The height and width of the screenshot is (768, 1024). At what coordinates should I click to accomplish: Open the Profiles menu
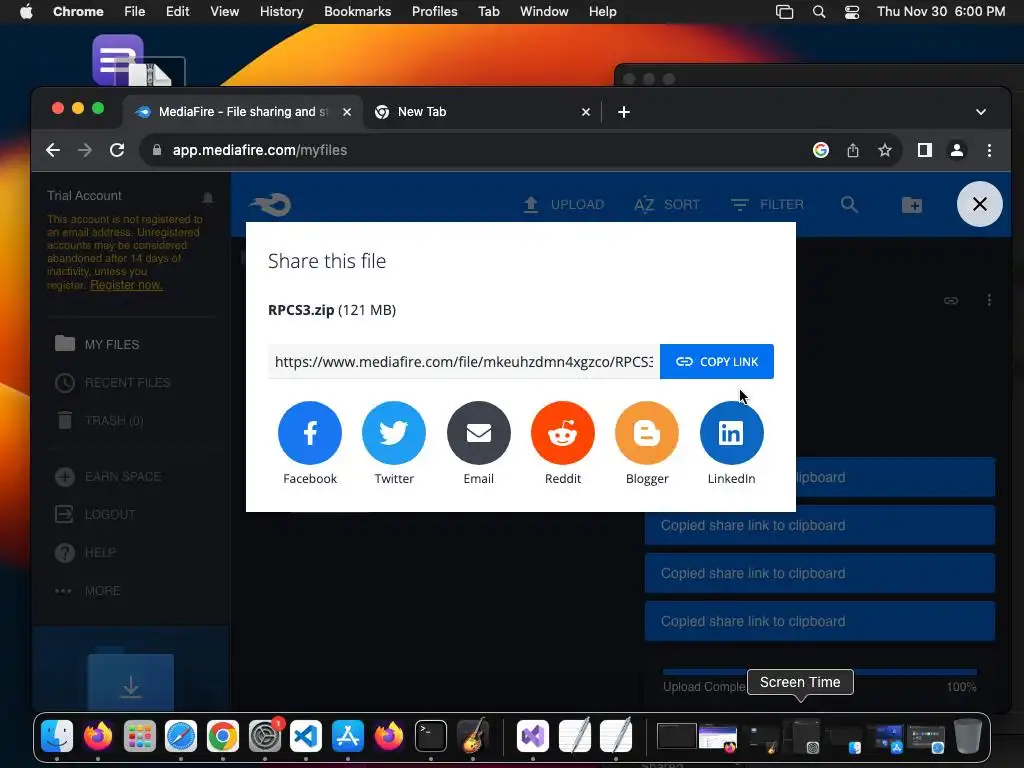point(434,12)
